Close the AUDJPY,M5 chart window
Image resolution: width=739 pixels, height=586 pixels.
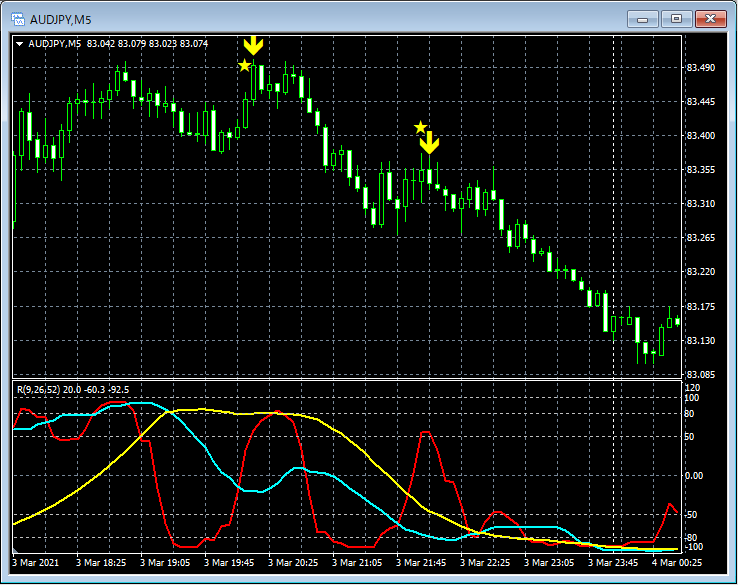pyautogui.click(x=711, y=19)
